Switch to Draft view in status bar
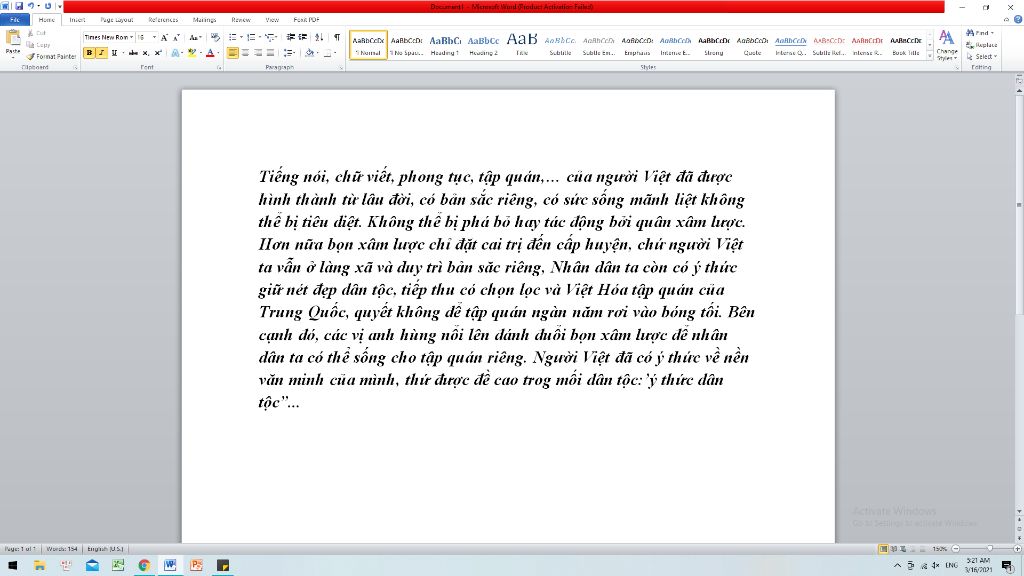Image resolution: width=1024 pixels, height=576 pixels. click(x=923, y=549)
